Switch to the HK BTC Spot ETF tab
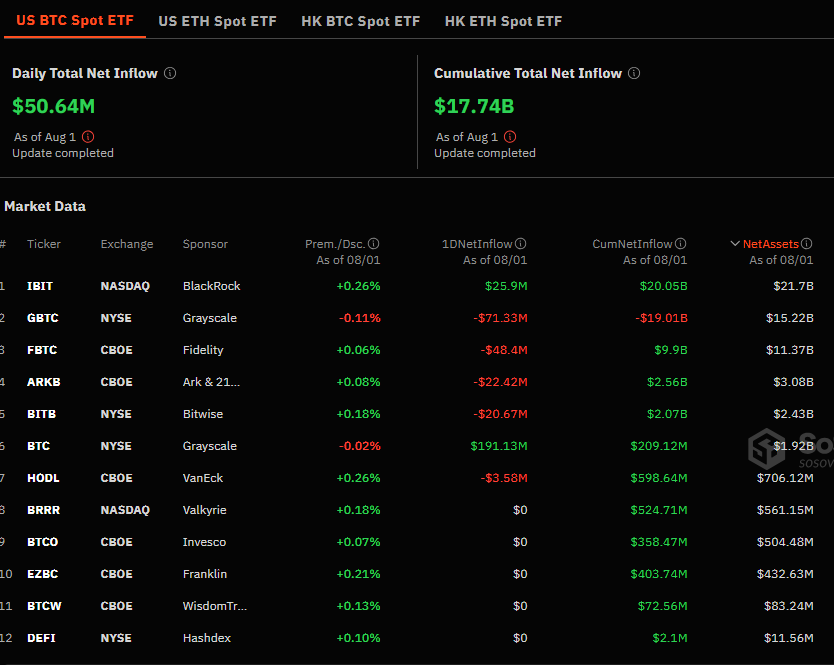The image size is (834, 665). point(360,20)
